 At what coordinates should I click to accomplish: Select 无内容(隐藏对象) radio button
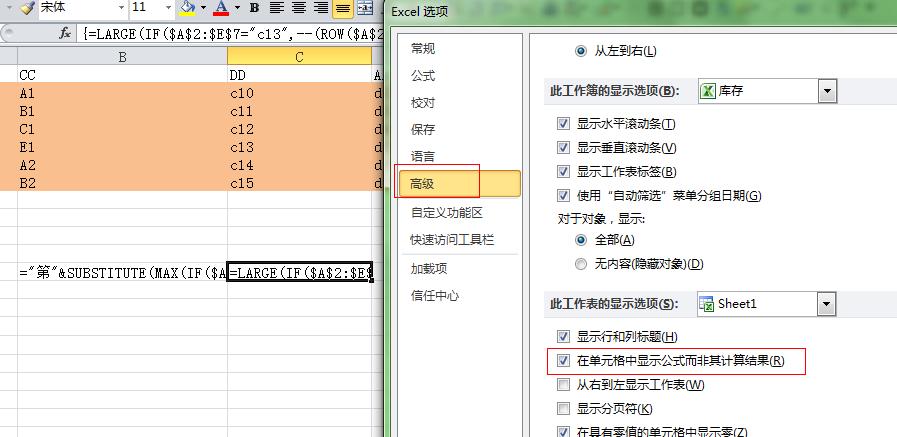pos(581,264)
